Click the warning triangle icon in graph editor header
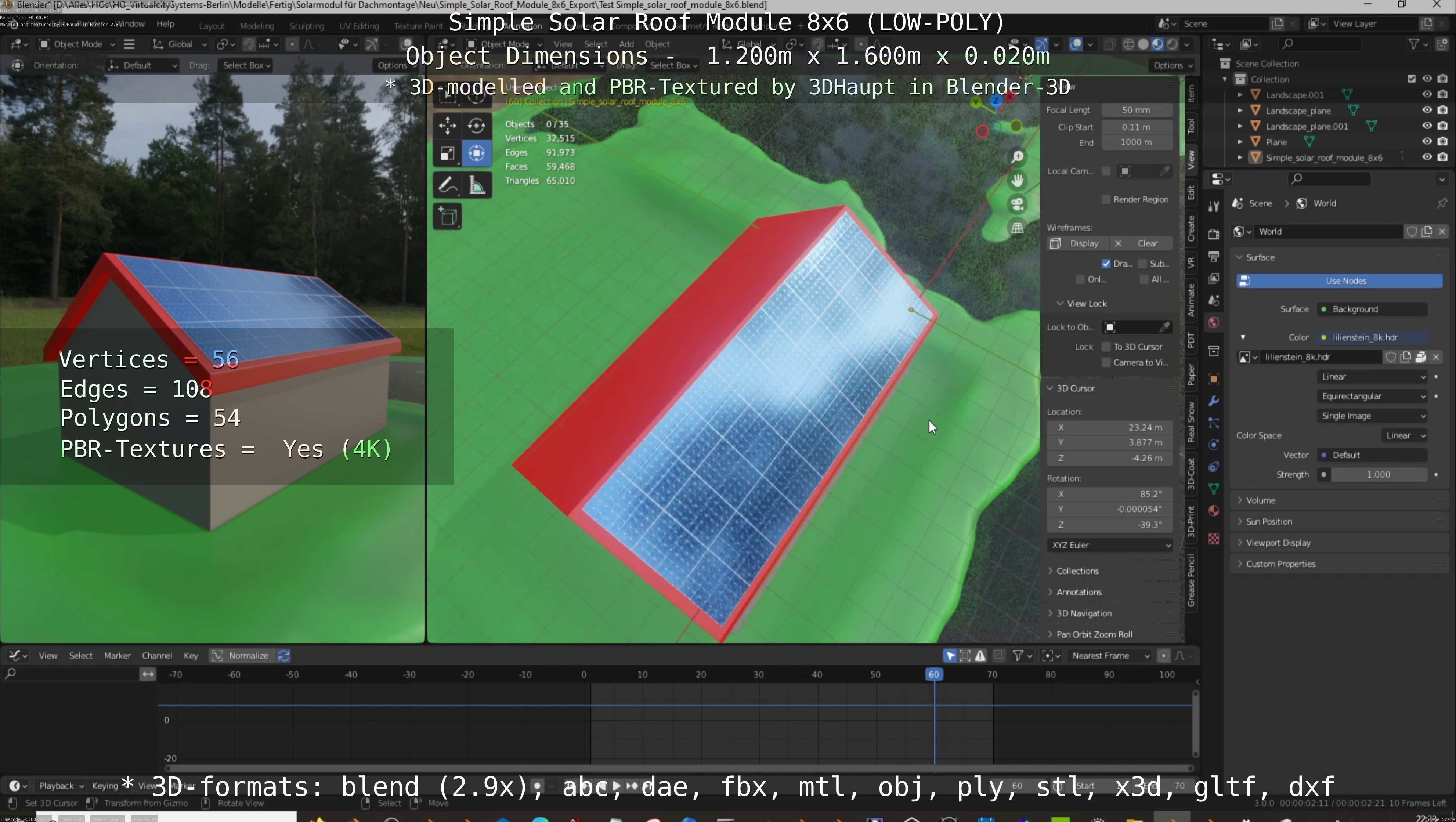Screen dimensions: 1456x822 click(x=980, y=655)
